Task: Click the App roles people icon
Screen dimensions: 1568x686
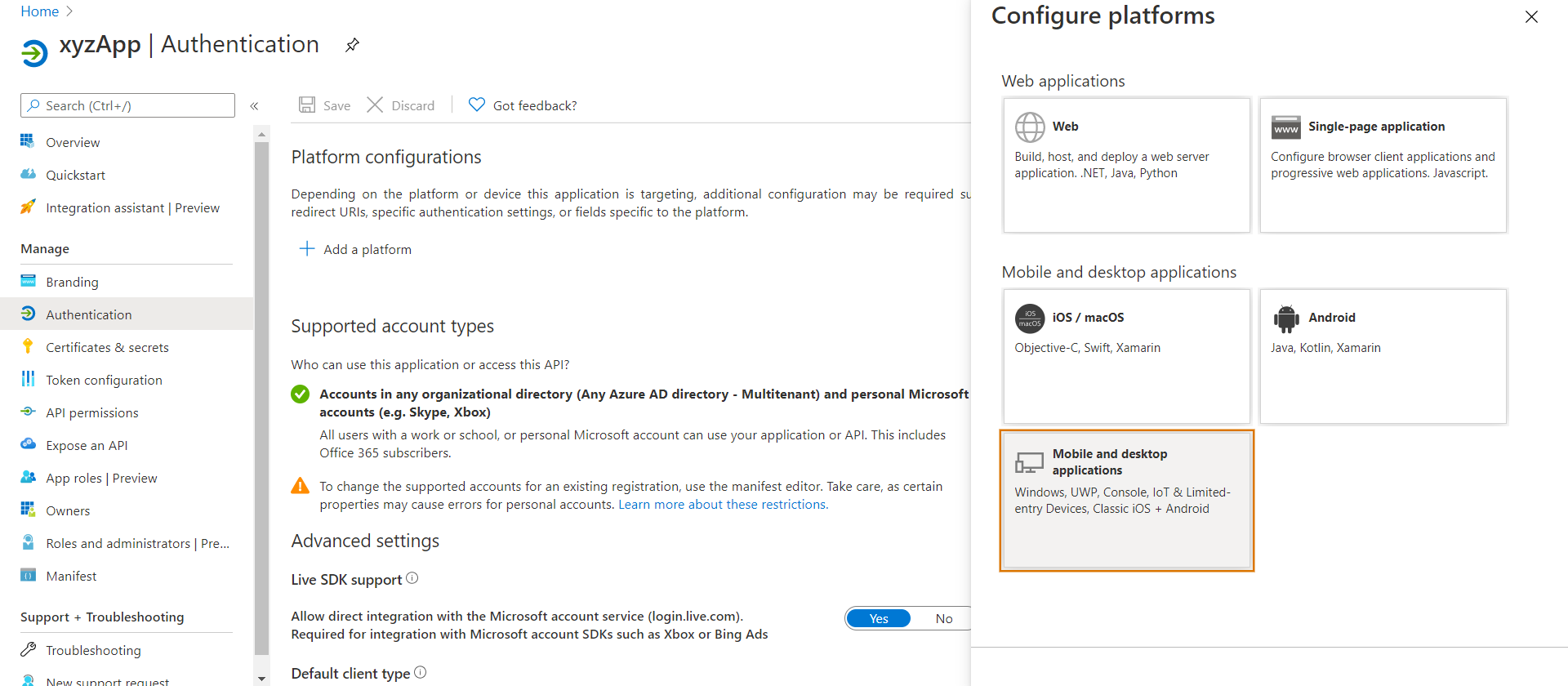Action: click(x=28, y=477)
